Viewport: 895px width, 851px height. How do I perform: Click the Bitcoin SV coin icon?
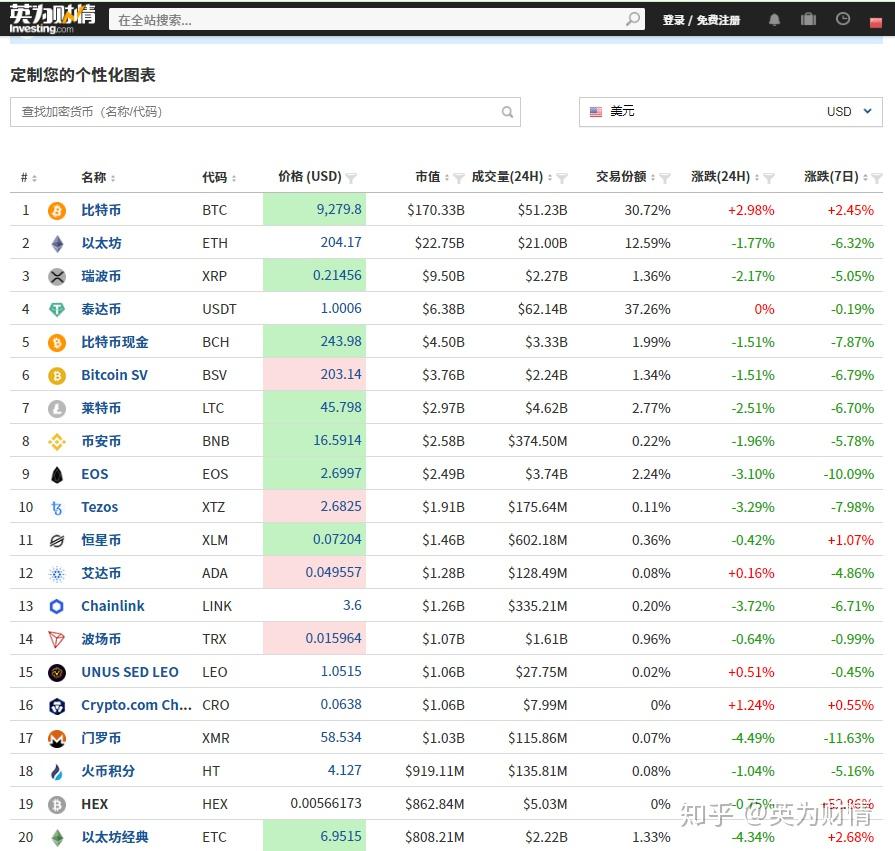57,376
